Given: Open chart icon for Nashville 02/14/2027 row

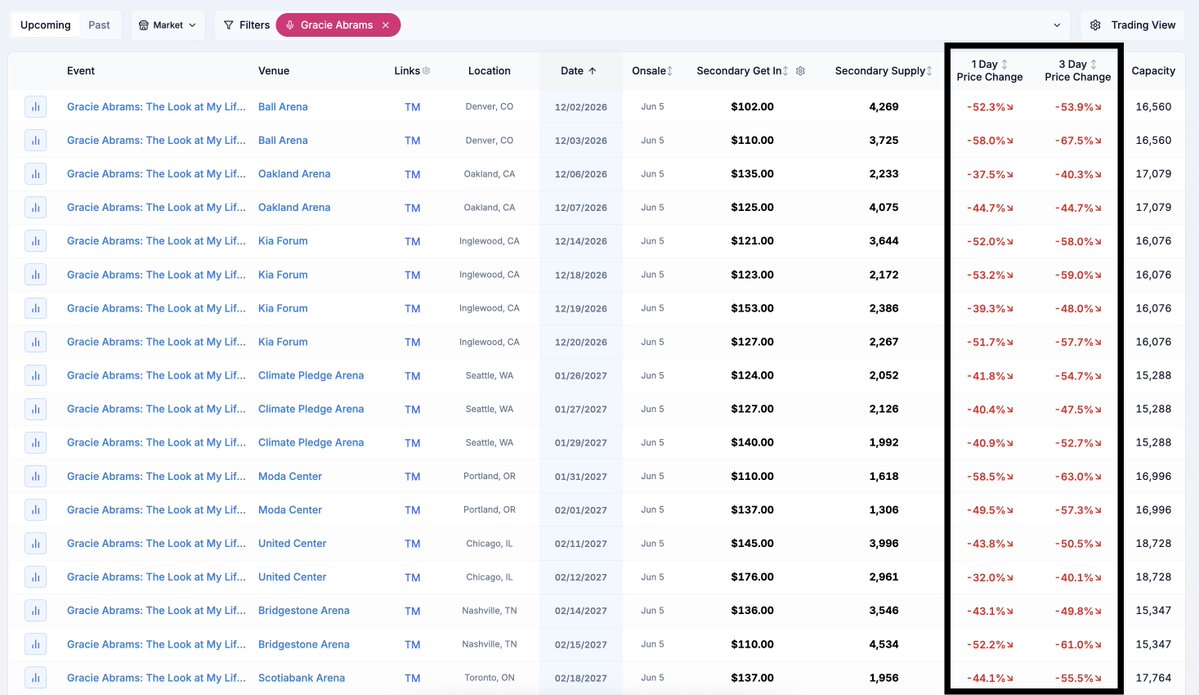Looking at the screenshot, I should 35,611.
